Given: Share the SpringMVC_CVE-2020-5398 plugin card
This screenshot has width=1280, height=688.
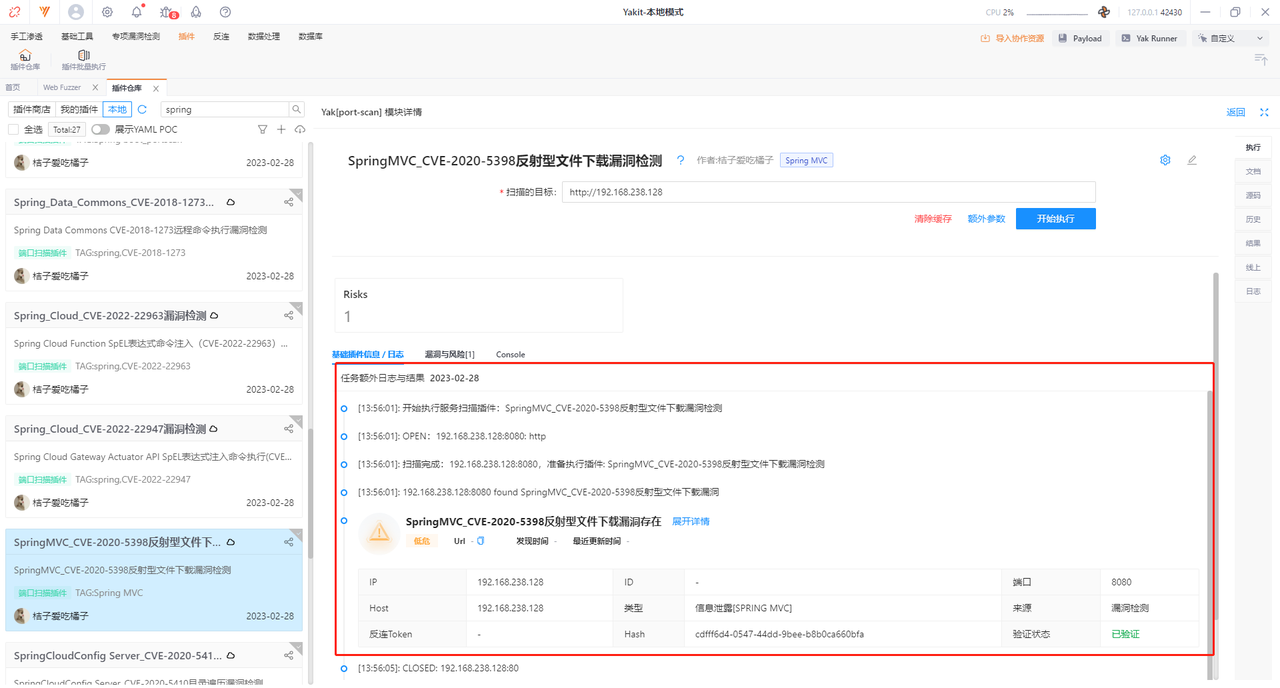Looking at the screenshot, I should click(289, 542).
